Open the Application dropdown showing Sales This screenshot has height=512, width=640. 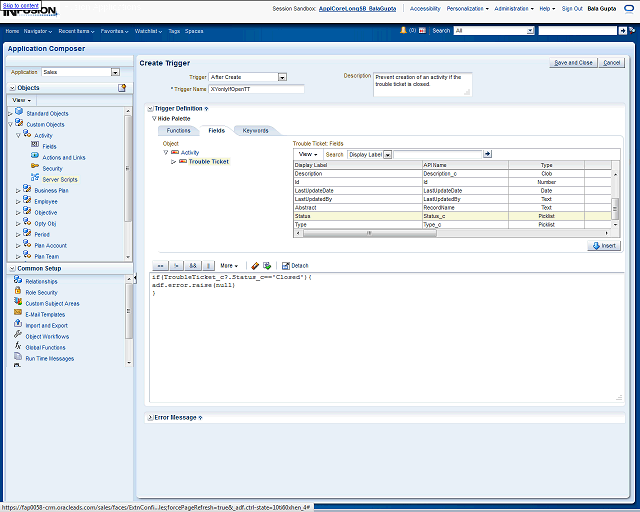tap(115, 72)
